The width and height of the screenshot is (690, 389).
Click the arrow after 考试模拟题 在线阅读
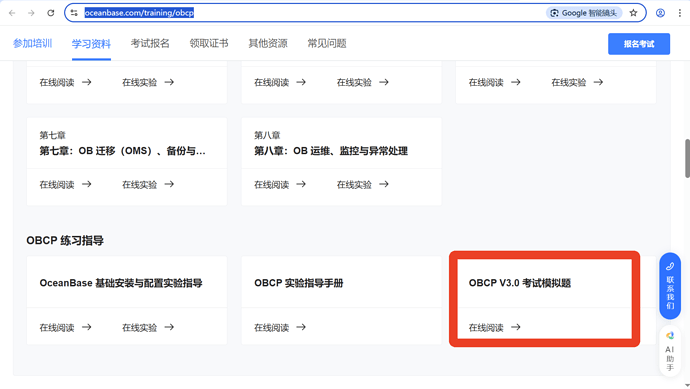(516, 327)
